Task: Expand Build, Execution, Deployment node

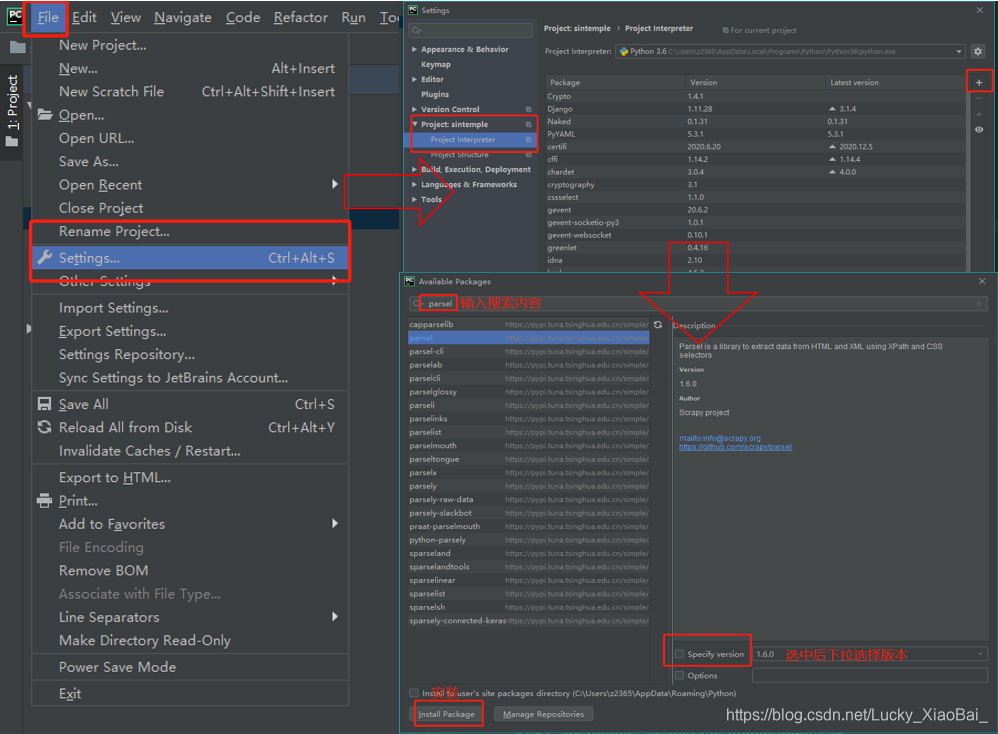Action: pos(414,169)
